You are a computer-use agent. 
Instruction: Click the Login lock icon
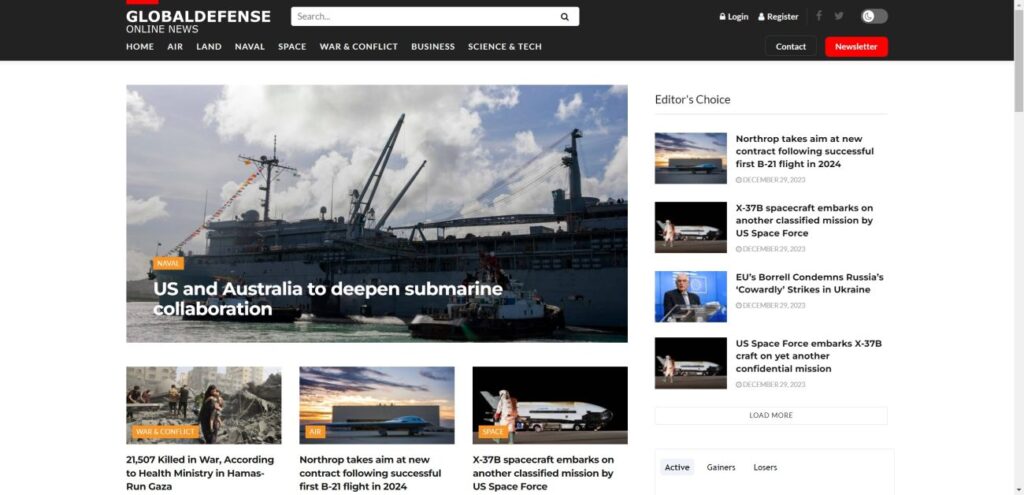point(723,17)
